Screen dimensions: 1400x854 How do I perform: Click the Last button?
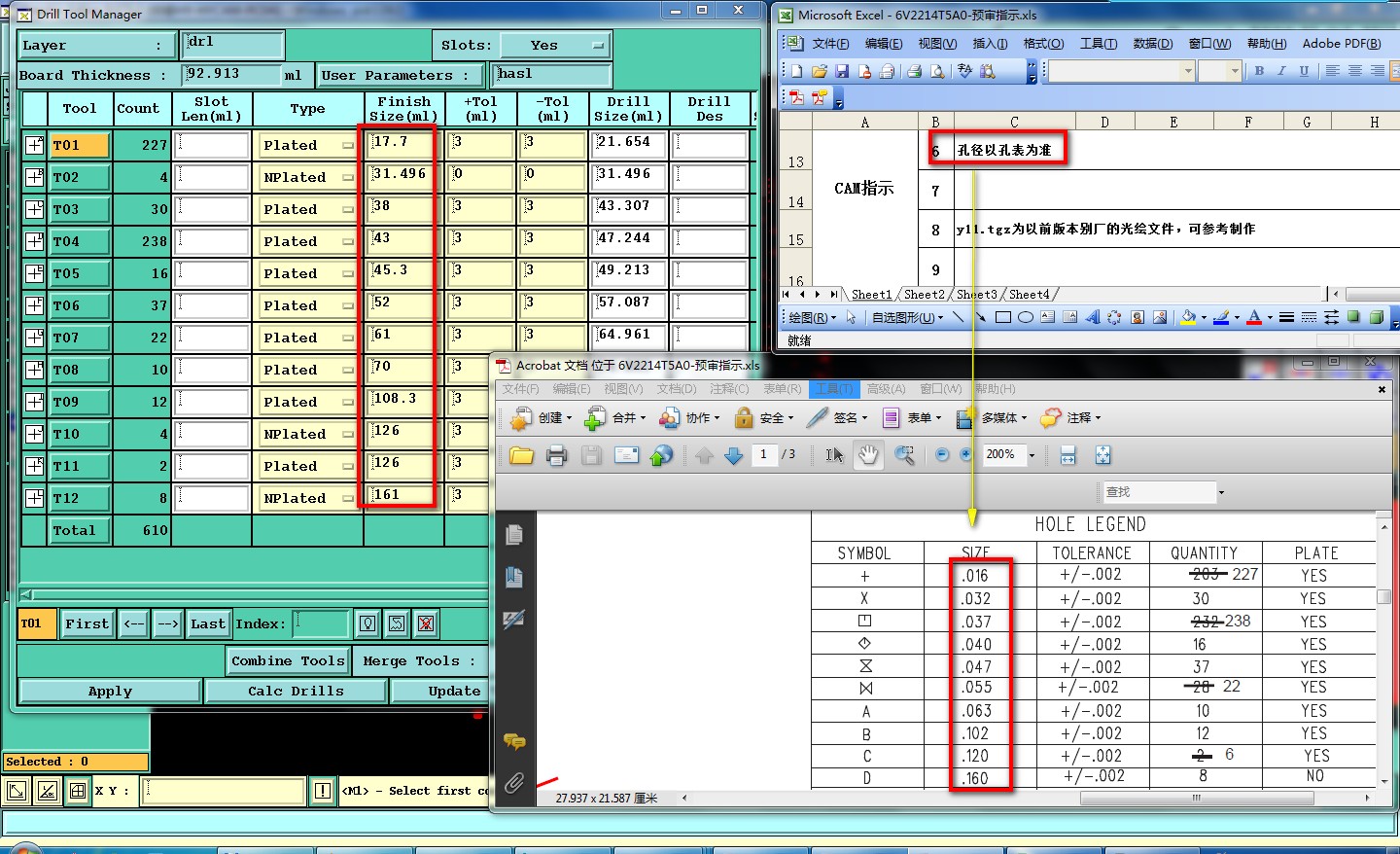coord(207,623)
